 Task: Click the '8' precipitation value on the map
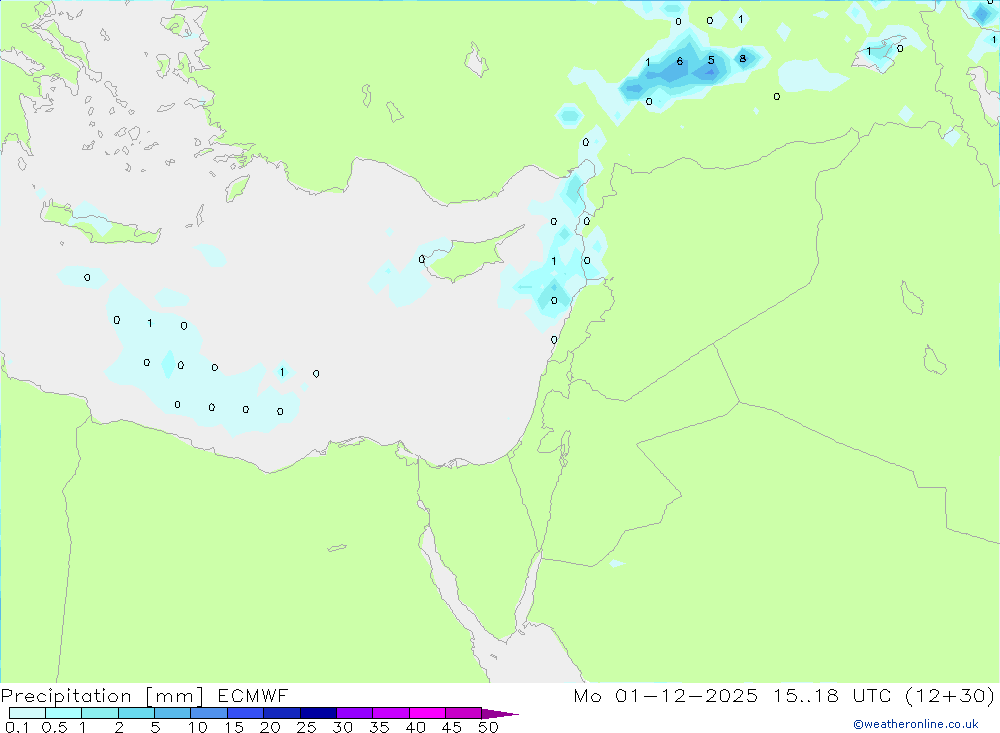(742, 59)
